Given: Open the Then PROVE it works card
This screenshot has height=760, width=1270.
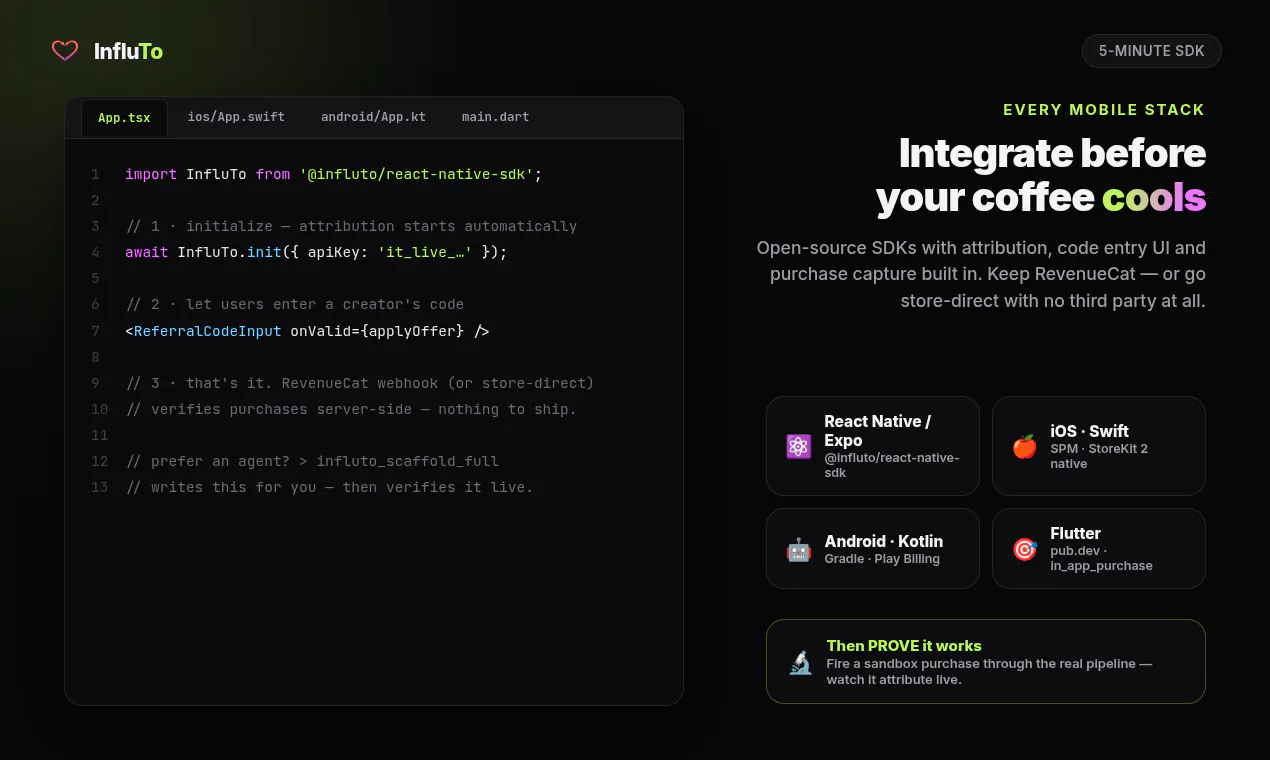Looking at the screenshot, I should click(x=986, y=662).
